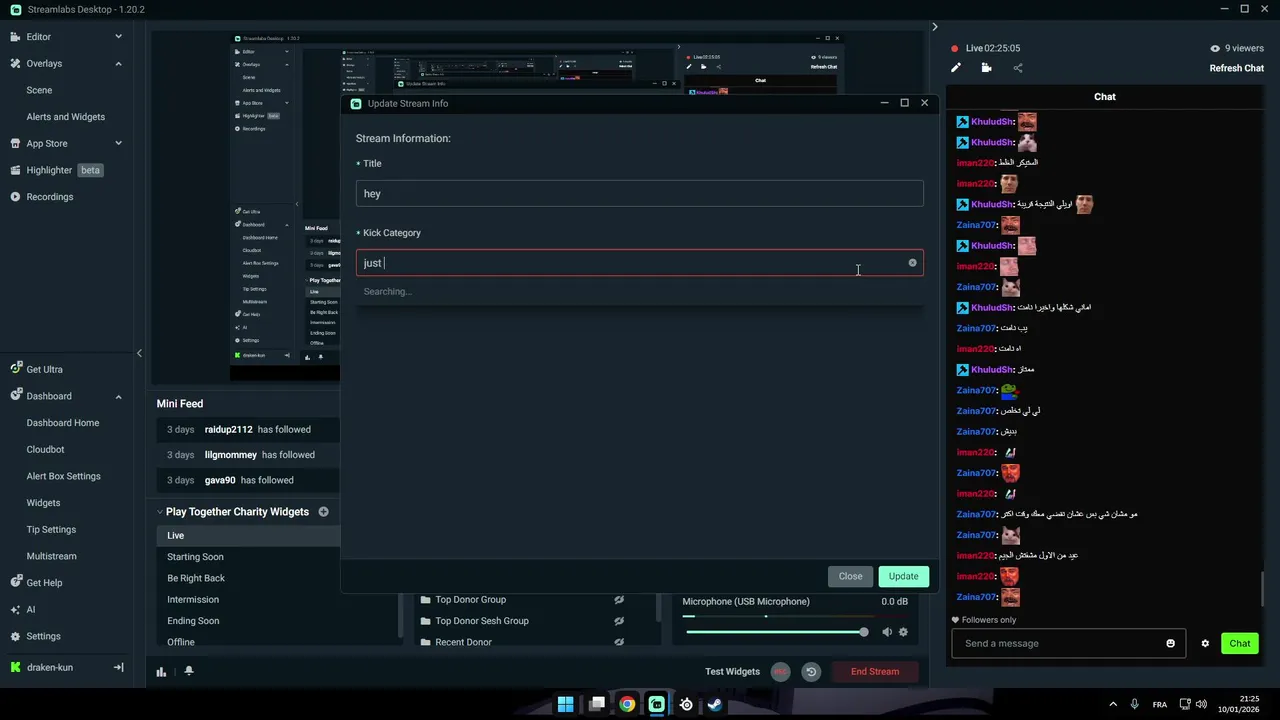Click the chat panel vertical scrollbar
Screen dimensions: 1280x720
pyautogui.click(x=1263, y=588)
